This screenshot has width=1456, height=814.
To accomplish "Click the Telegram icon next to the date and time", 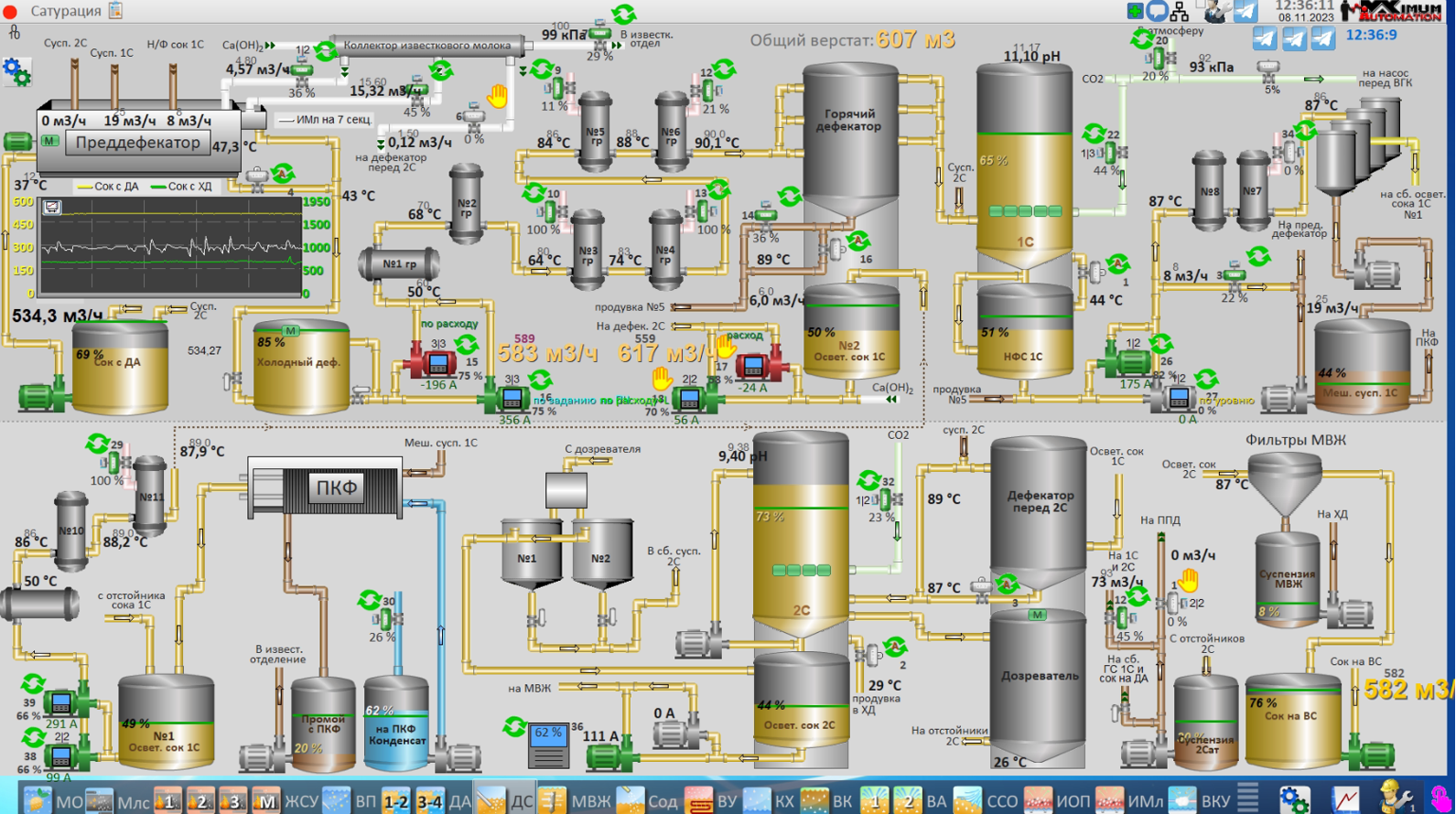I will point(1246,11).
